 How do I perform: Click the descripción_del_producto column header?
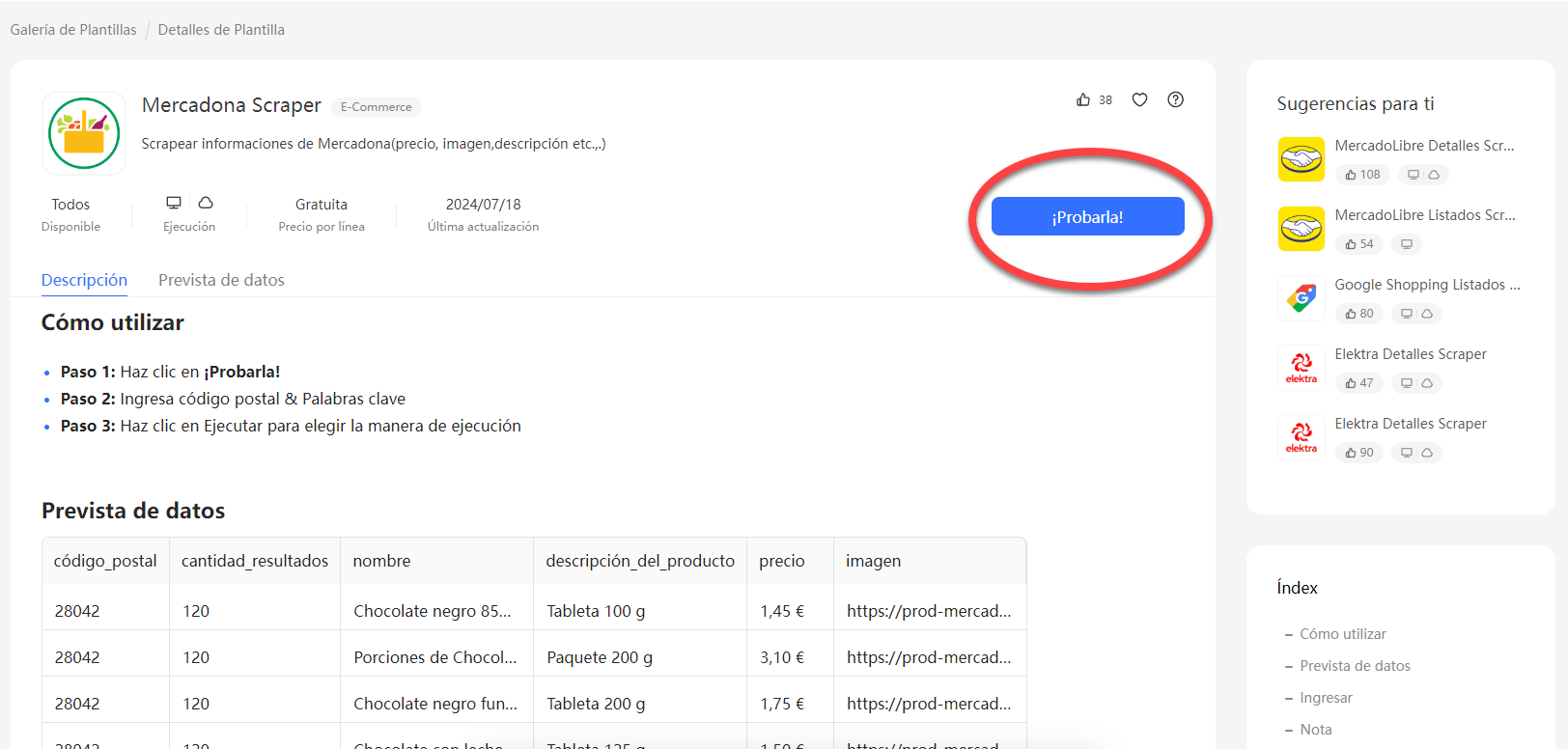640,561
